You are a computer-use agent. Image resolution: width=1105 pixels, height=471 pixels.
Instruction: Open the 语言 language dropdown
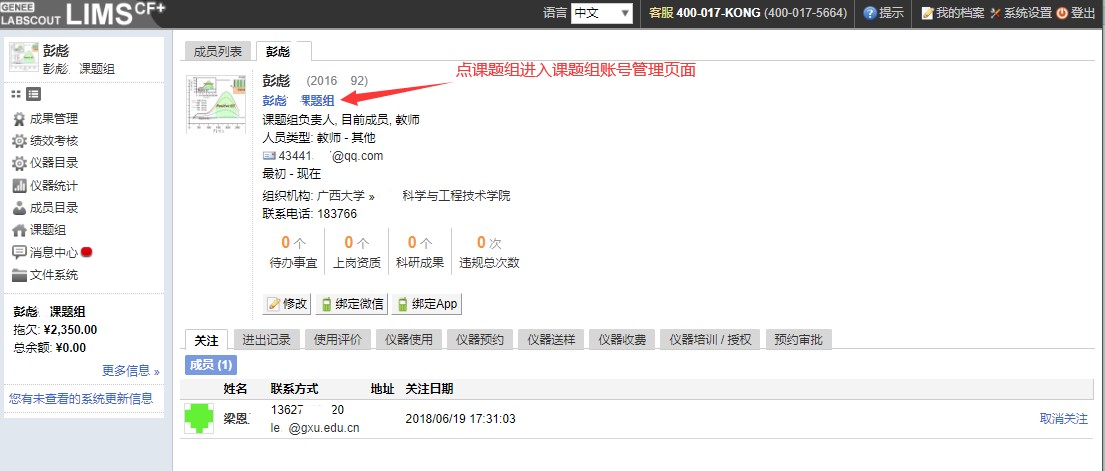(x=601, y=13)
